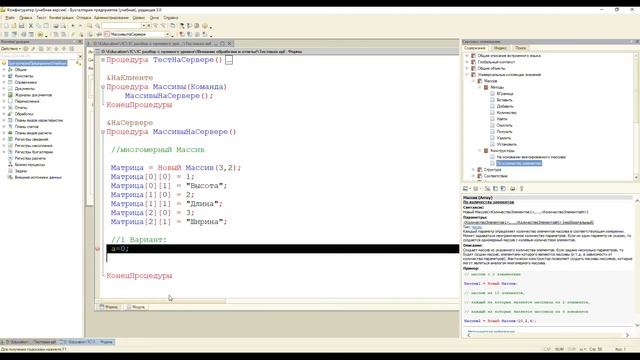Click the procedure icon beside МассивыНаСервере combo
Screen dimensions: 640x360
click(107, 34)
